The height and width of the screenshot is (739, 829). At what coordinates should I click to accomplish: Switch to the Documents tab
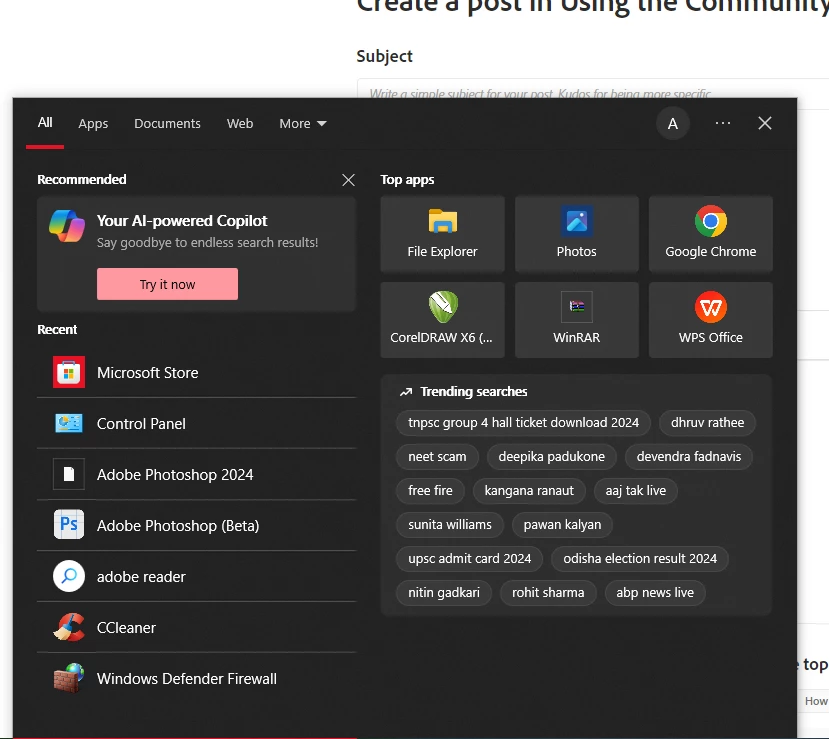tap(167, 124)
